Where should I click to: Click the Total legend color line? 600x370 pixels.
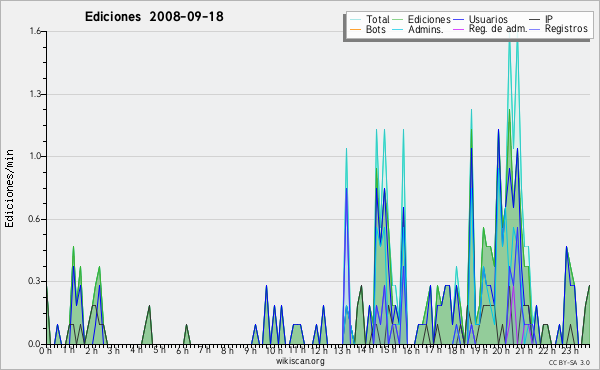point(355,19)
